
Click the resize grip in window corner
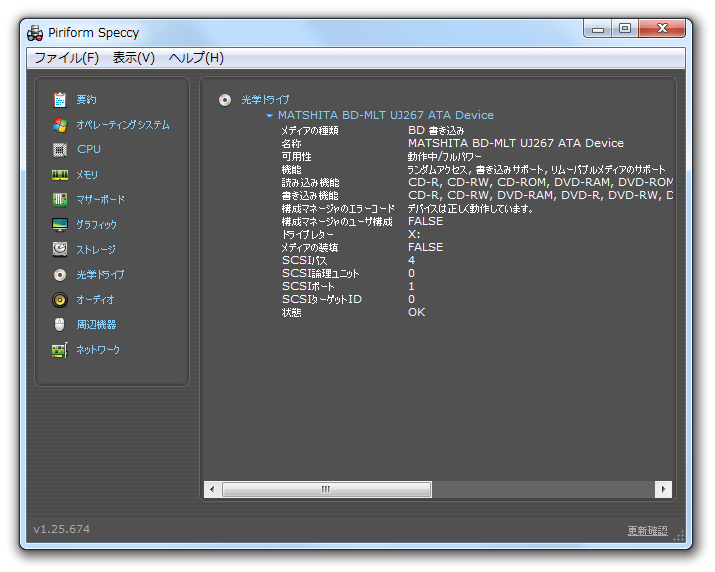pos(679,536)
